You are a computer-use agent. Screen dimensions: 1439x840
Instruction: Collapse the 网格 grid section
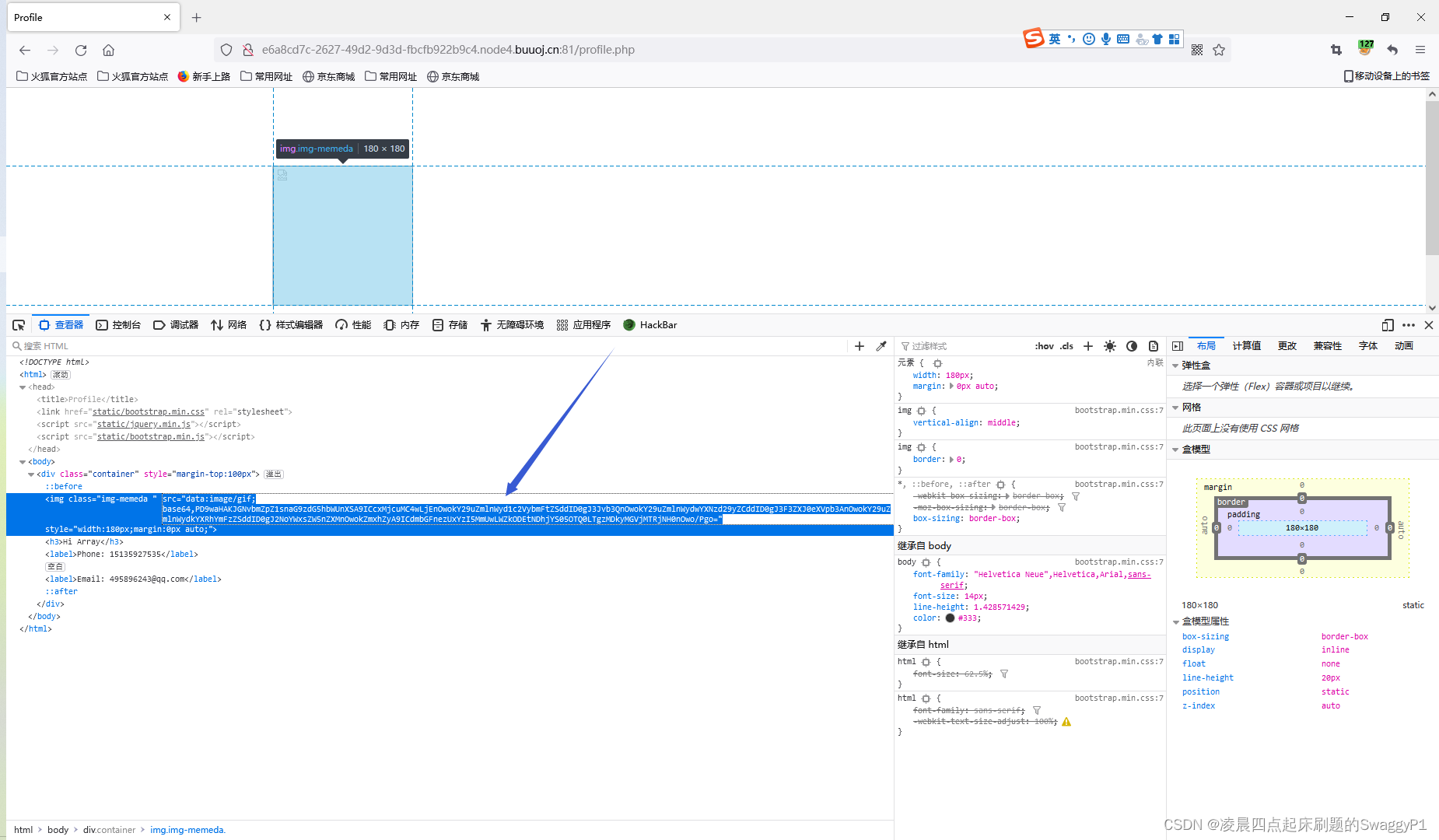pos(1175,408)
